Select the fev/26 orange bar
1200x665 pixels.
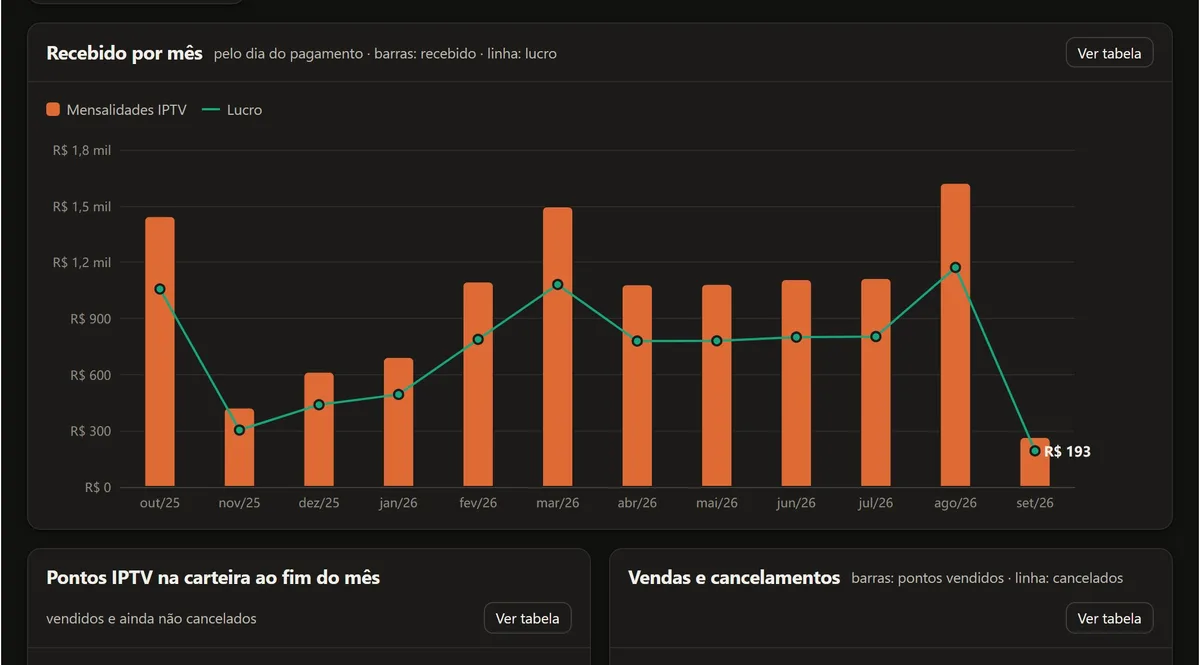(x=478, y=385)
